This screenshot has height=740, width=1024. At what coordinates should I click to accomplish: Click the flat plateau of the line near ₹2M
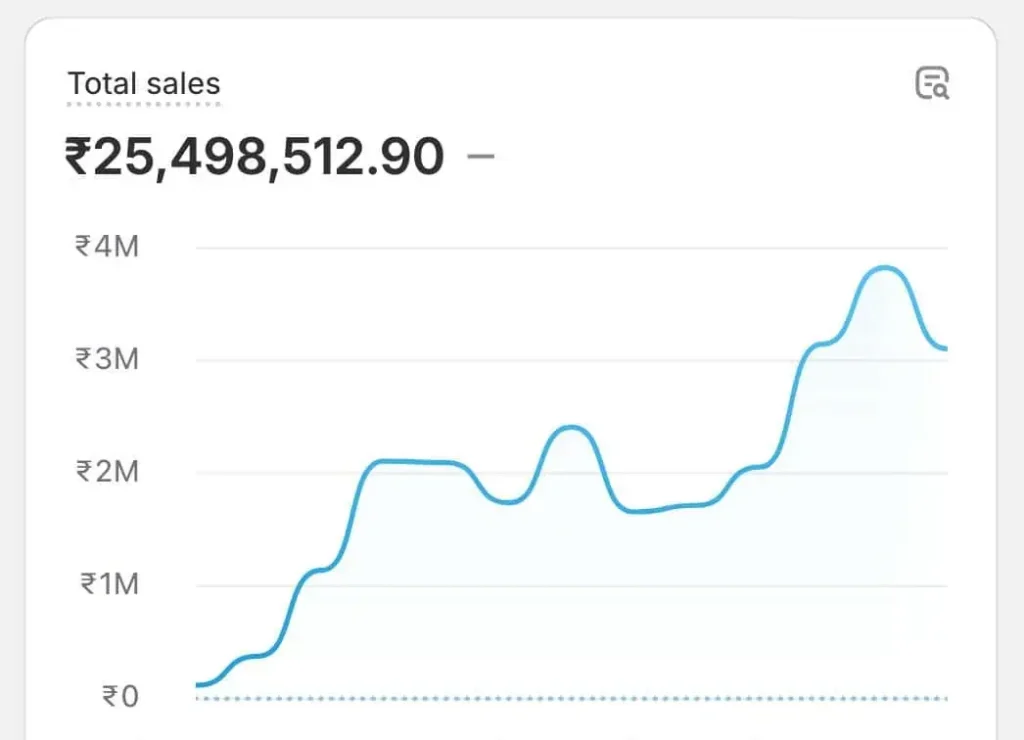tap(410, 462)
